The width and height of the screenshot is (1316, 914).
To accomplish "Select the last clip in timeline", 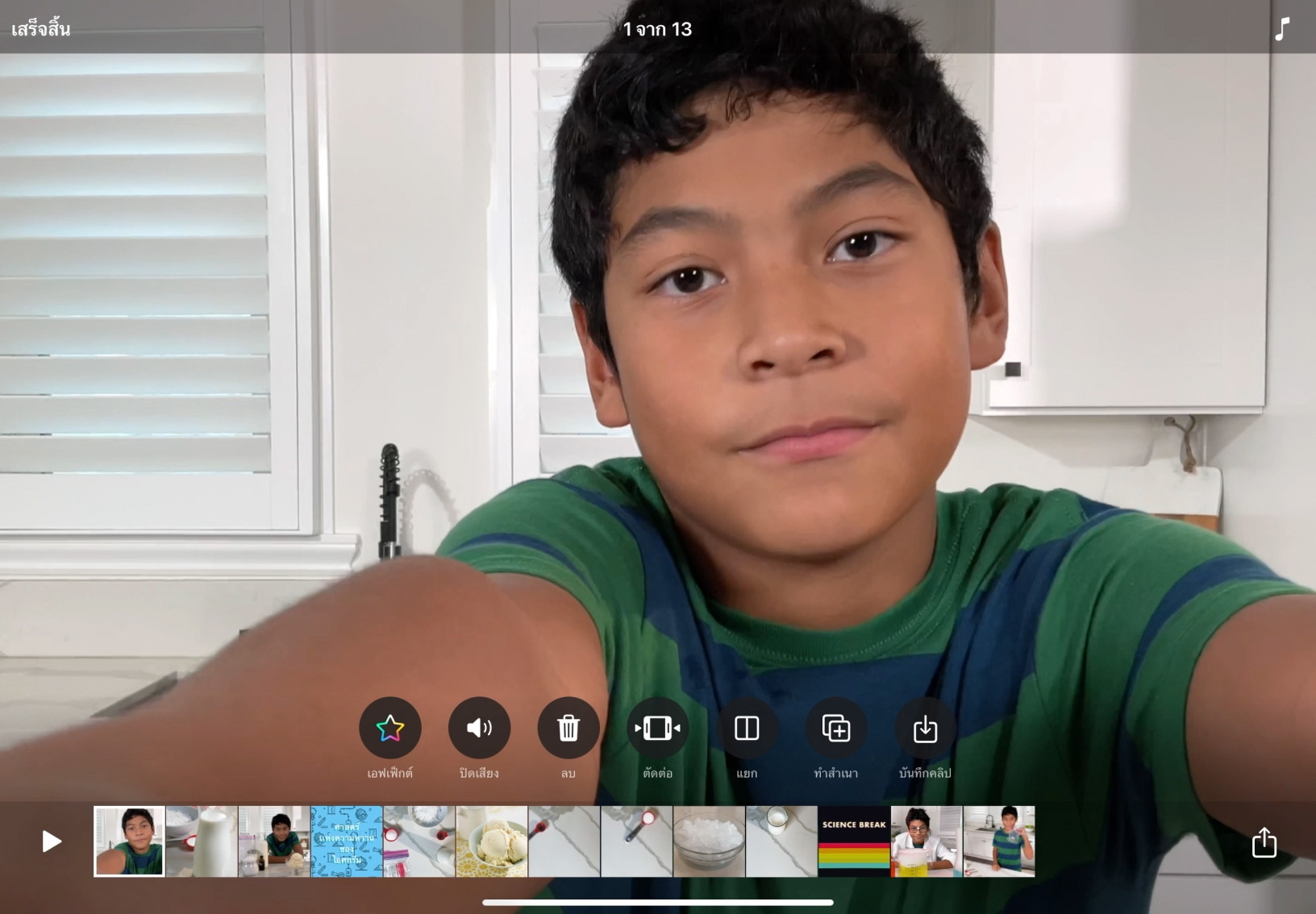I will 999,841.
